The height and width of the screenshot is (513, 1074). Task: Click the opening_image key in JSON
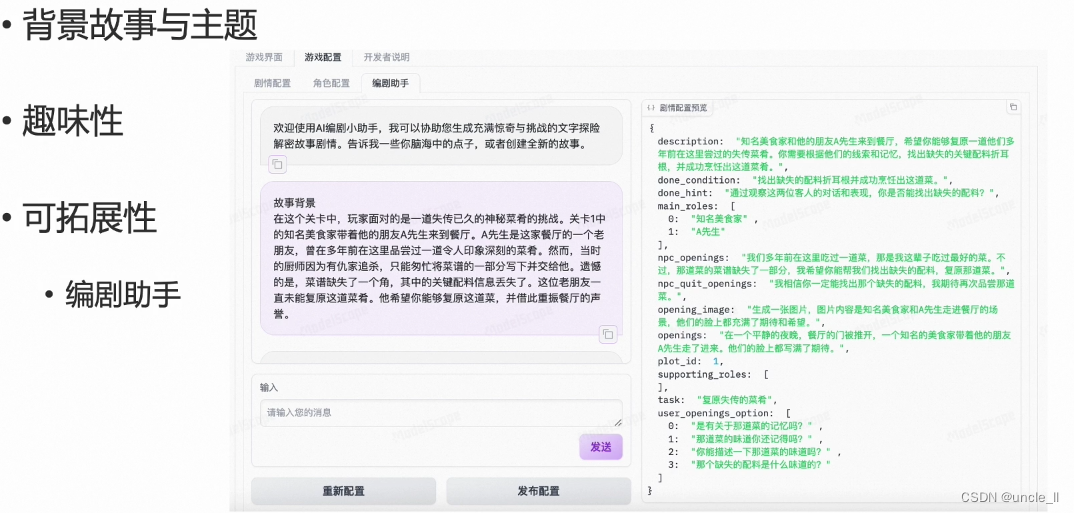(x=695, y=309)
